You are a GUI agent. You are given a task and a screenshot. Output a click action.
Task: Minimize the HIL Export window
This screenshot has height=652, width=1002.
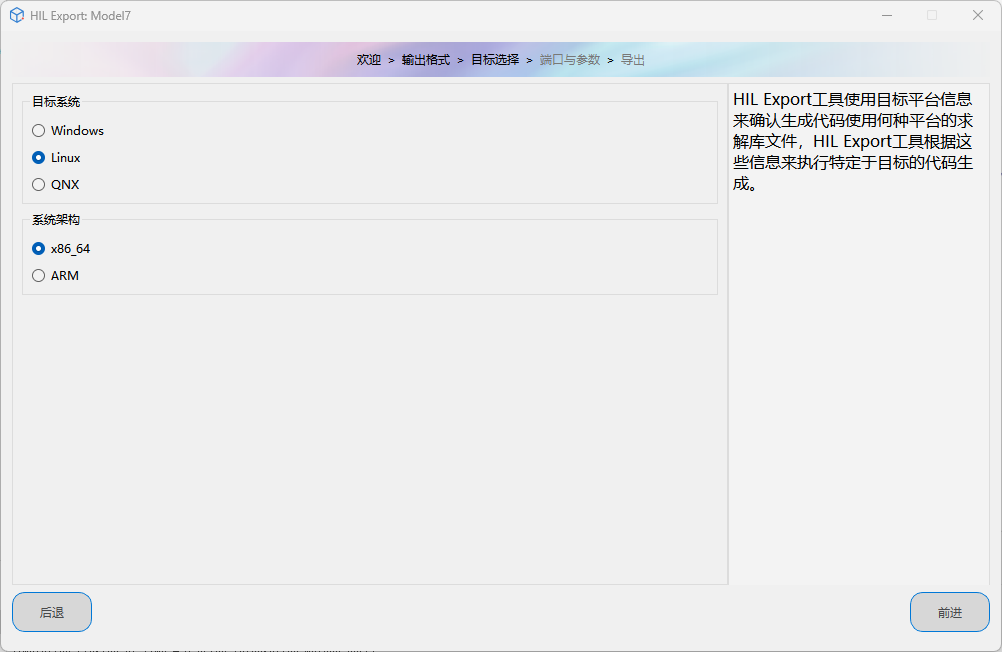[x=887, y=15]
